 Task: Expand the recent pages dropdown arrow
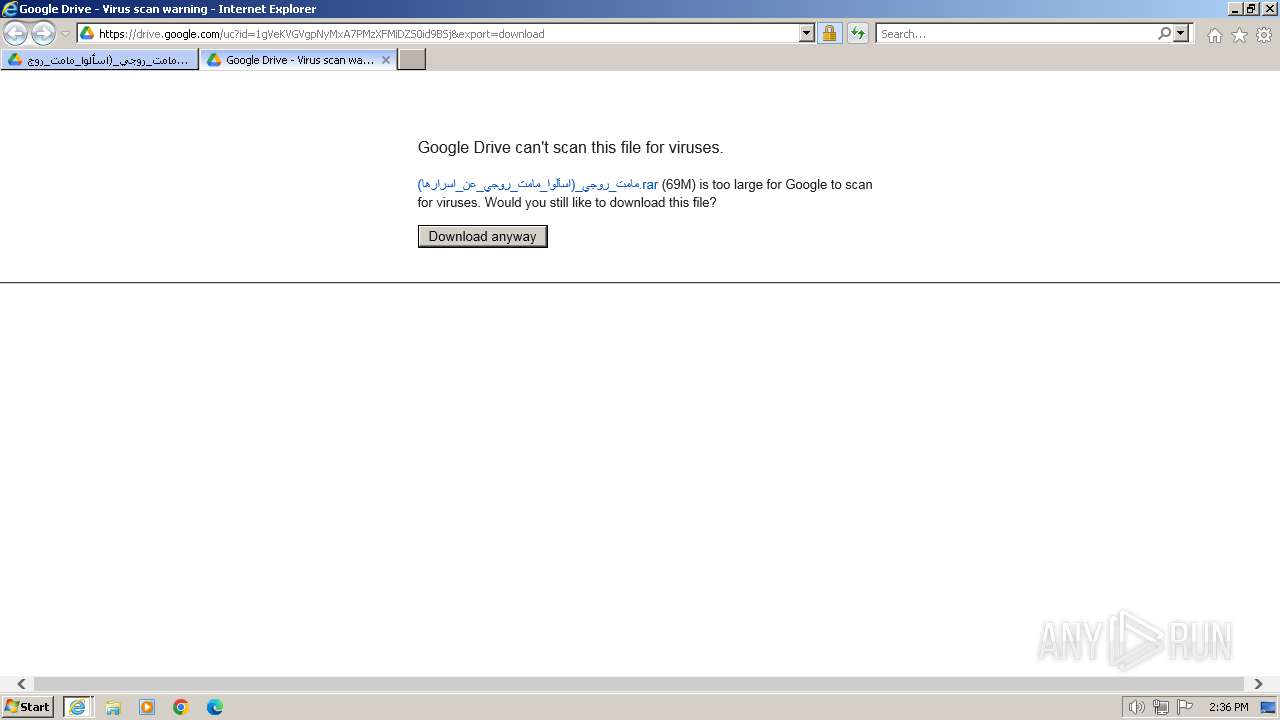[x=65, y=33]
